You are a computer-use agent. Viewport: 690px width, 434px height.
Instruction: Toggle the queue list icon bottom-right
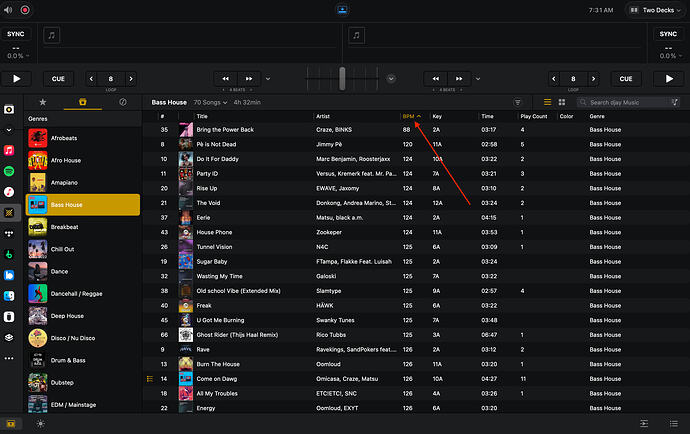(674, 424)
